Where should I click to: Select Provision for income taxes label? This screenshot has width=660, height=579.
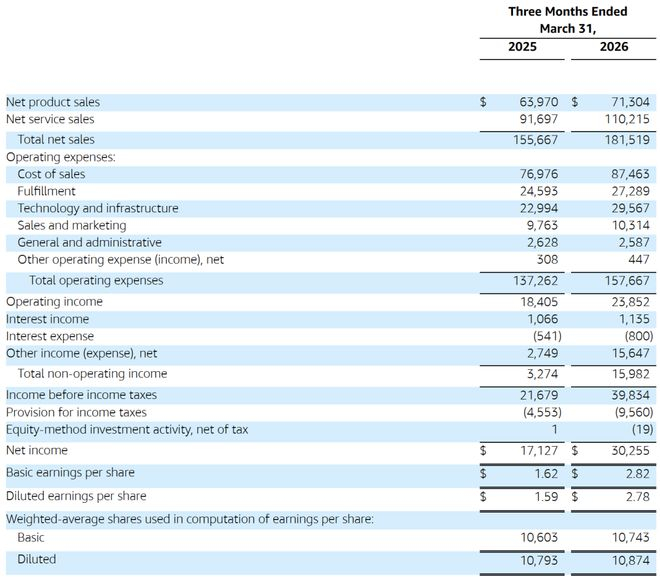pyautogui.click(x=76, y=412)
